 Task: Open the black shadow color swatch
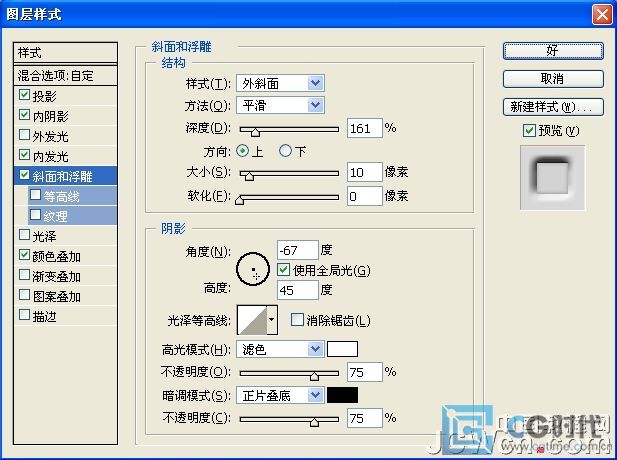point(342,395)
